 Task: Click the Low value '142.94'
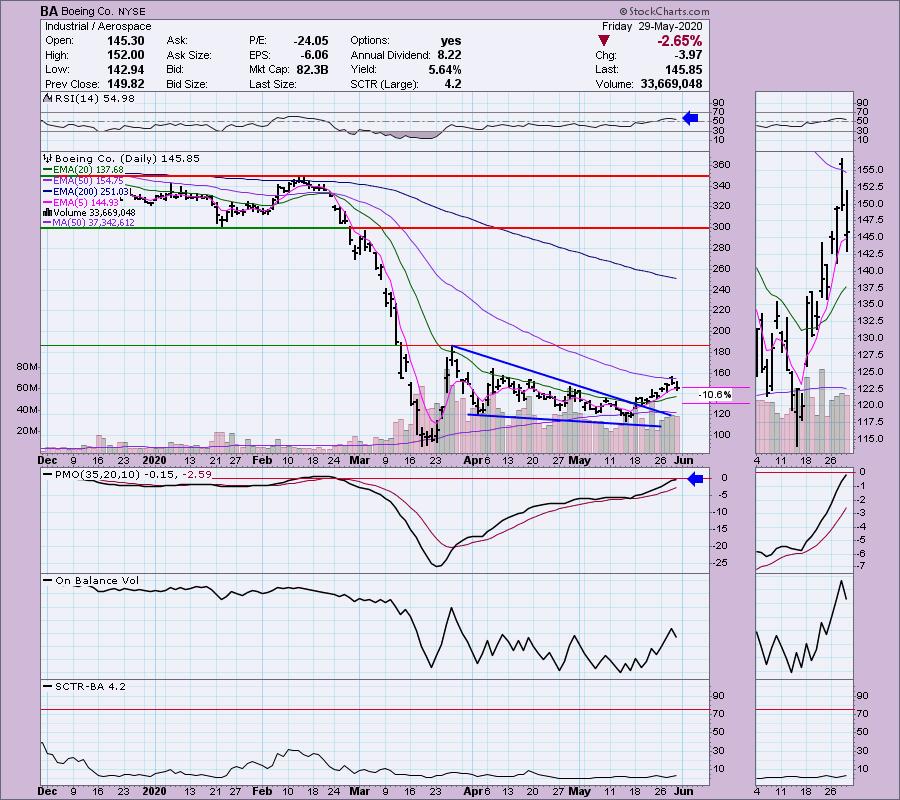[126, 69]
